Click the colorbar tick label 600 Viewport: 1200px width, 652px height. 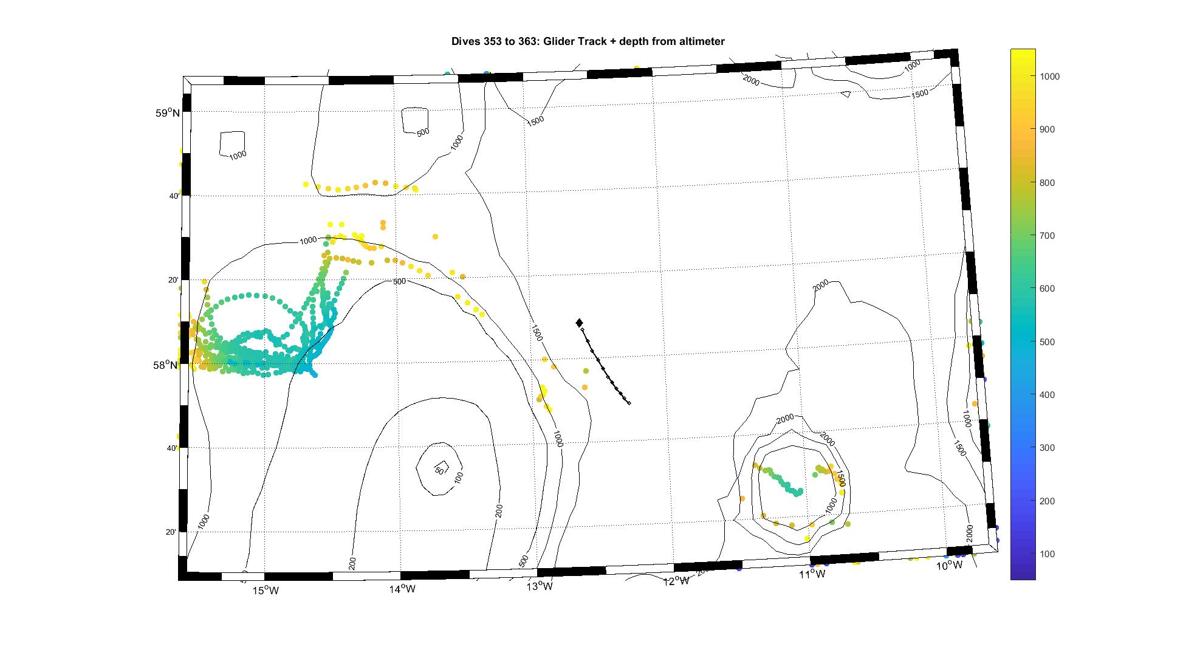(1048, 288)
